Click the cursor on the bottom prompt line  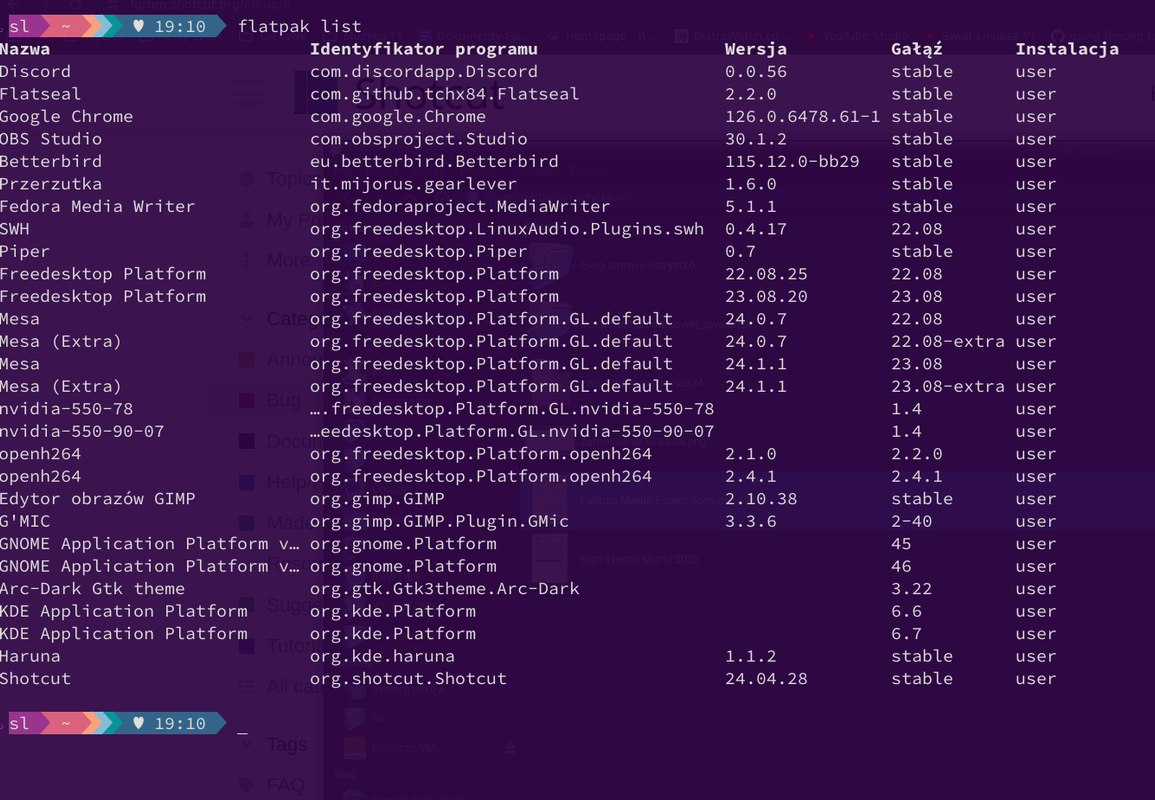pos(242,732)
